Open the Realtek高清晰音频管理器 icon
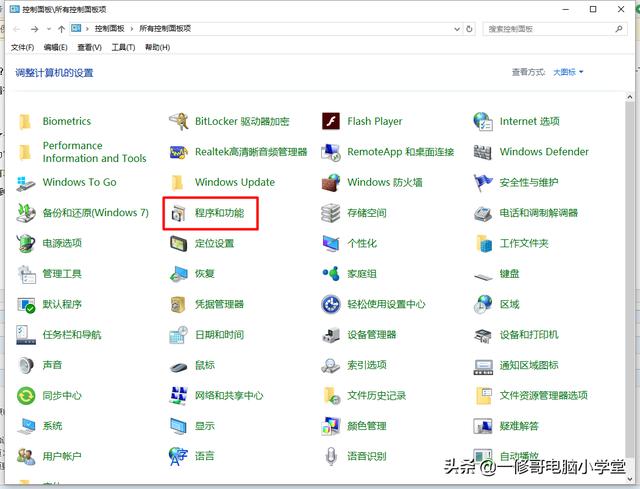This screenshot has height=489, width=640. pos(178,152)
